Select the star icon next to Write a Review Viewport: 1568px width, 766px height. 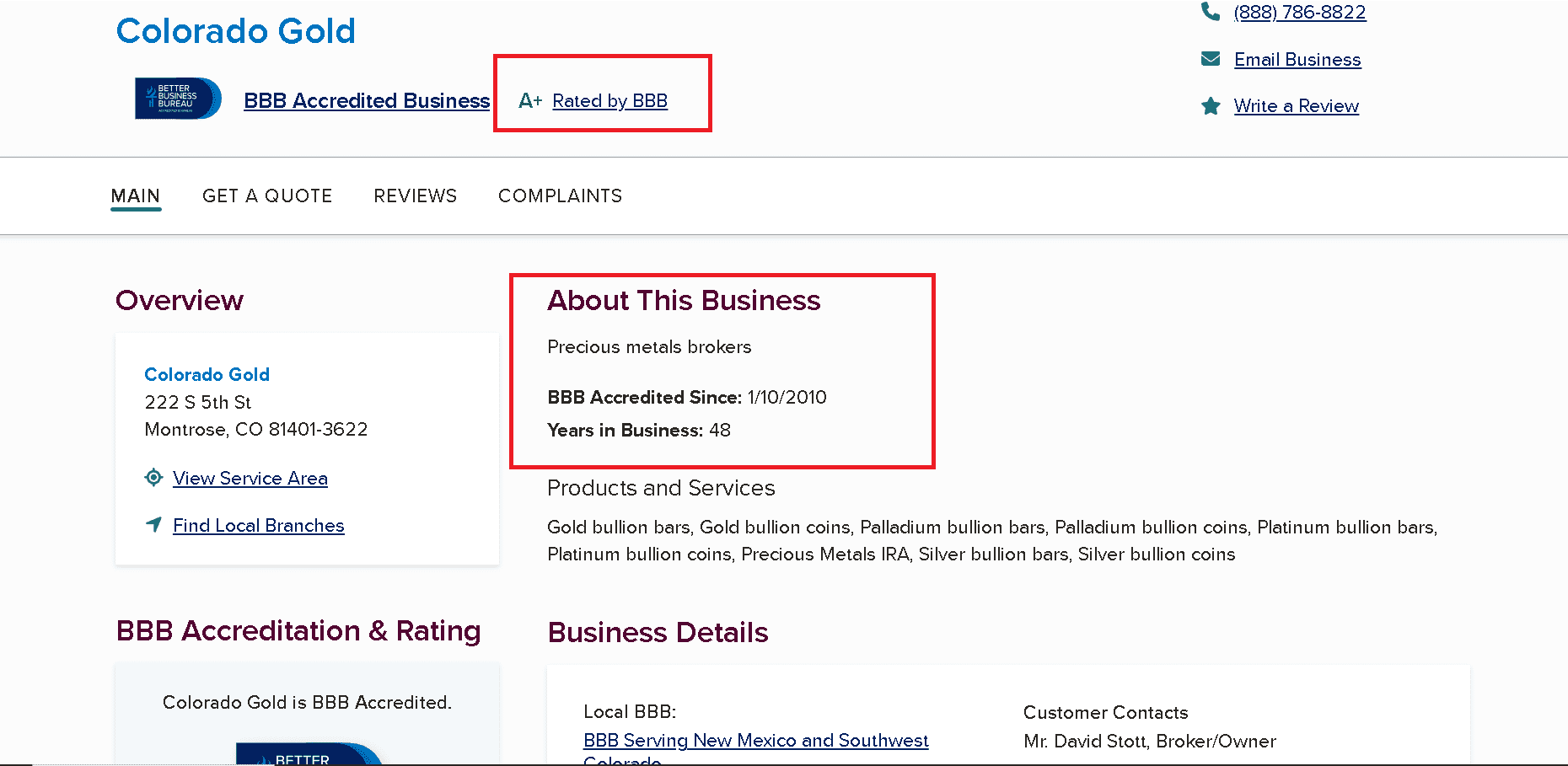1211,105
